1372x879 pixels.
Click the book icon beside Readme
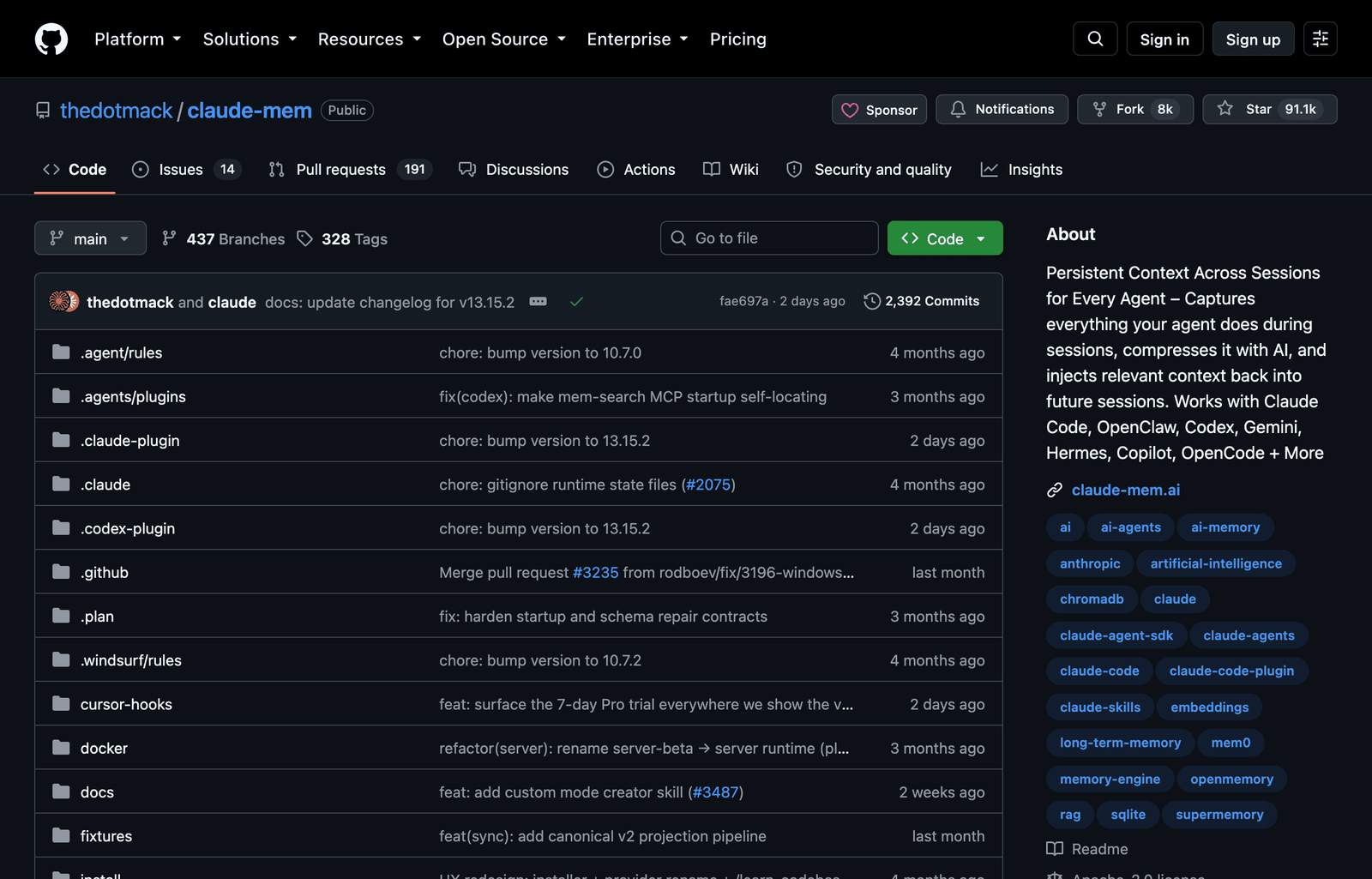(x=1055, y=849)
